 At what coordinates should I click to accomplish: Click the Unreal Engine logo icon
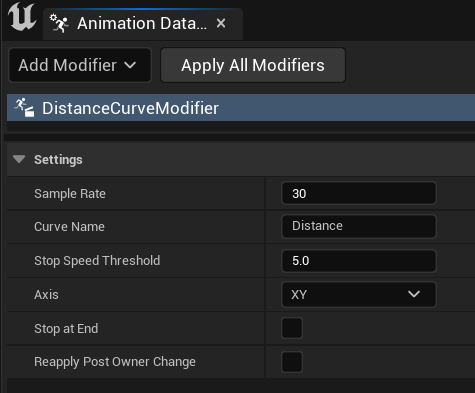22,17
